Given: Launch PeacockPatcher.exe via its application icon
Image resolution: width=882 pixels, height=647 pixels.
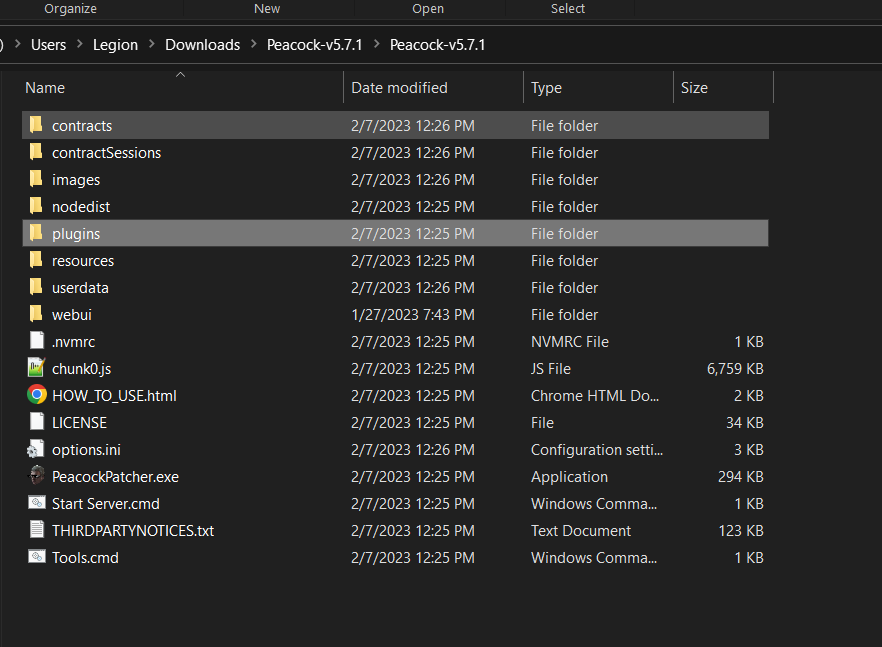Looking at the screenshot, I should coord(36,476).
